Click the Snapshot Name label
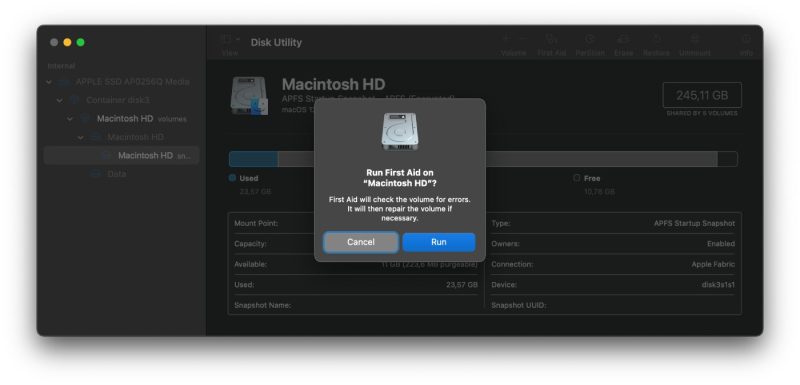800x385 pixels. pyautogui.click(x=262, y=305)
